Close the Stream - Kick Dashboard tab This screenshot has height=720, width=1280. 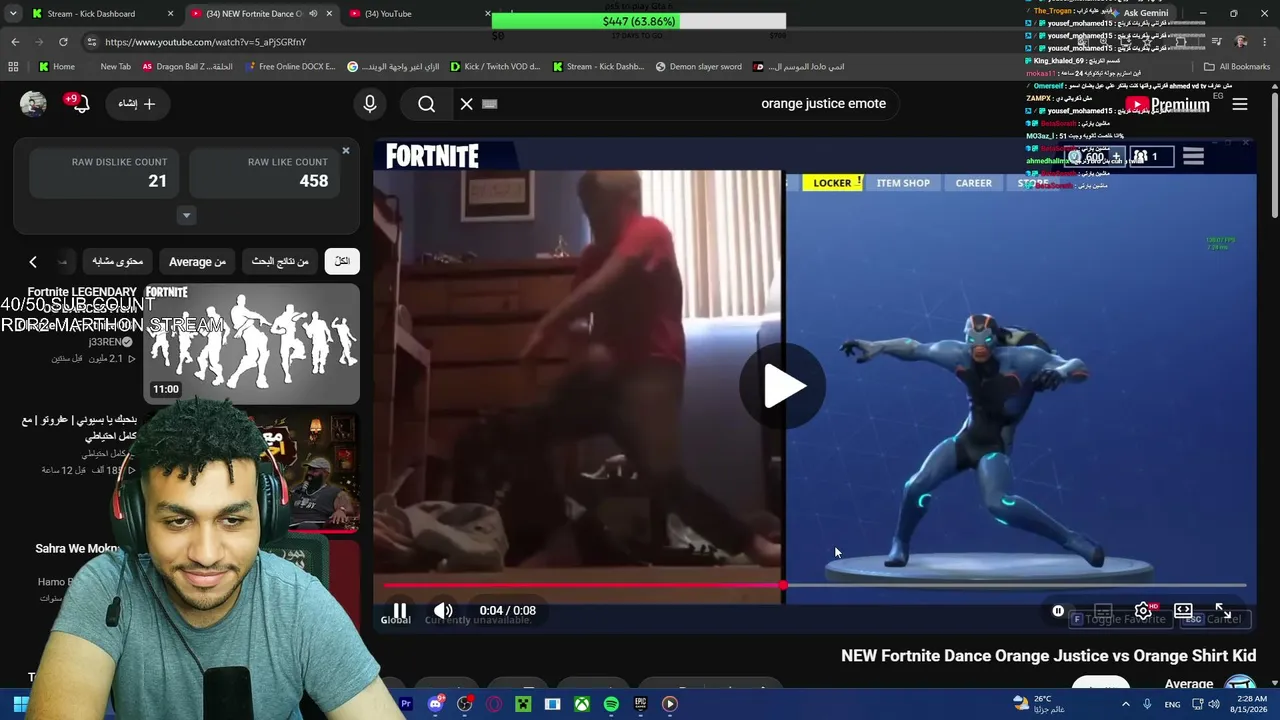(x=171, y=14)
